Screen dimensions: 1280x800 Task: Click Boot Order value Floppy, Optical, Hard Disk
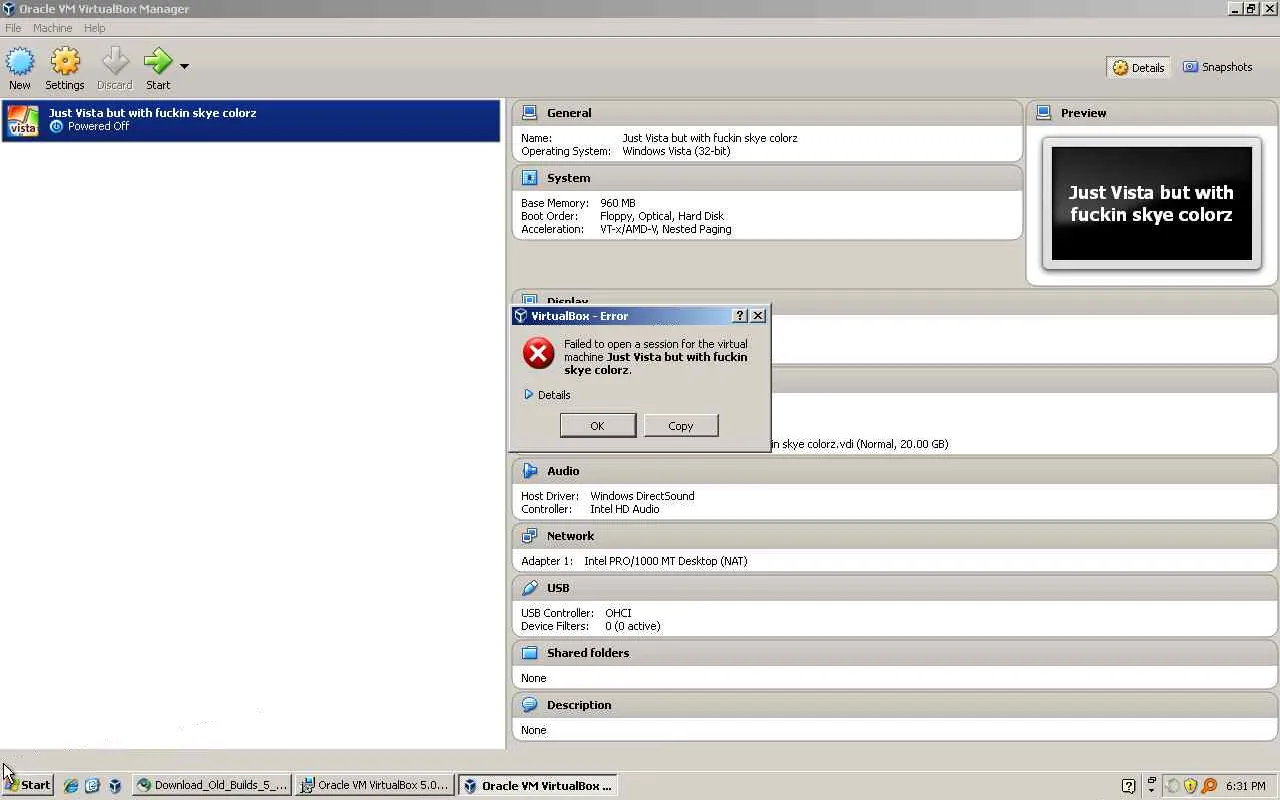662,216
